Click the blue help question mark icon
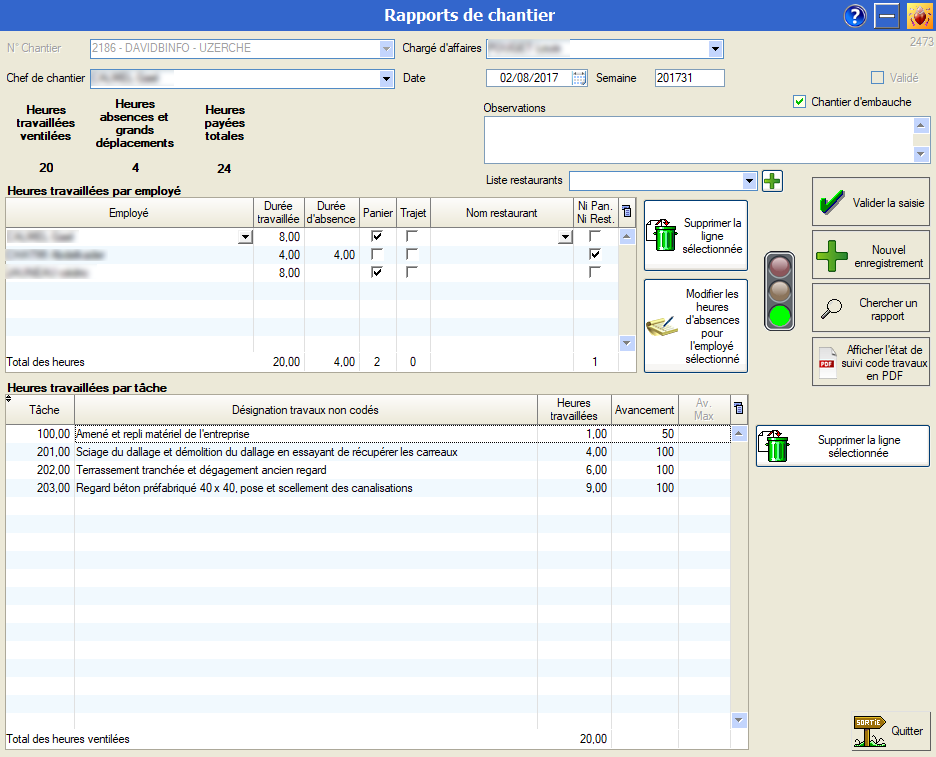 (855, 16)
